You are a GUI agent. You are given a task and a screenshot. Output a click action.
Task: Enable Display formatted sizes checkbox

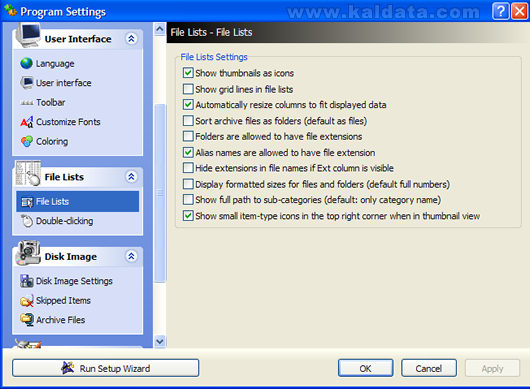188,184
